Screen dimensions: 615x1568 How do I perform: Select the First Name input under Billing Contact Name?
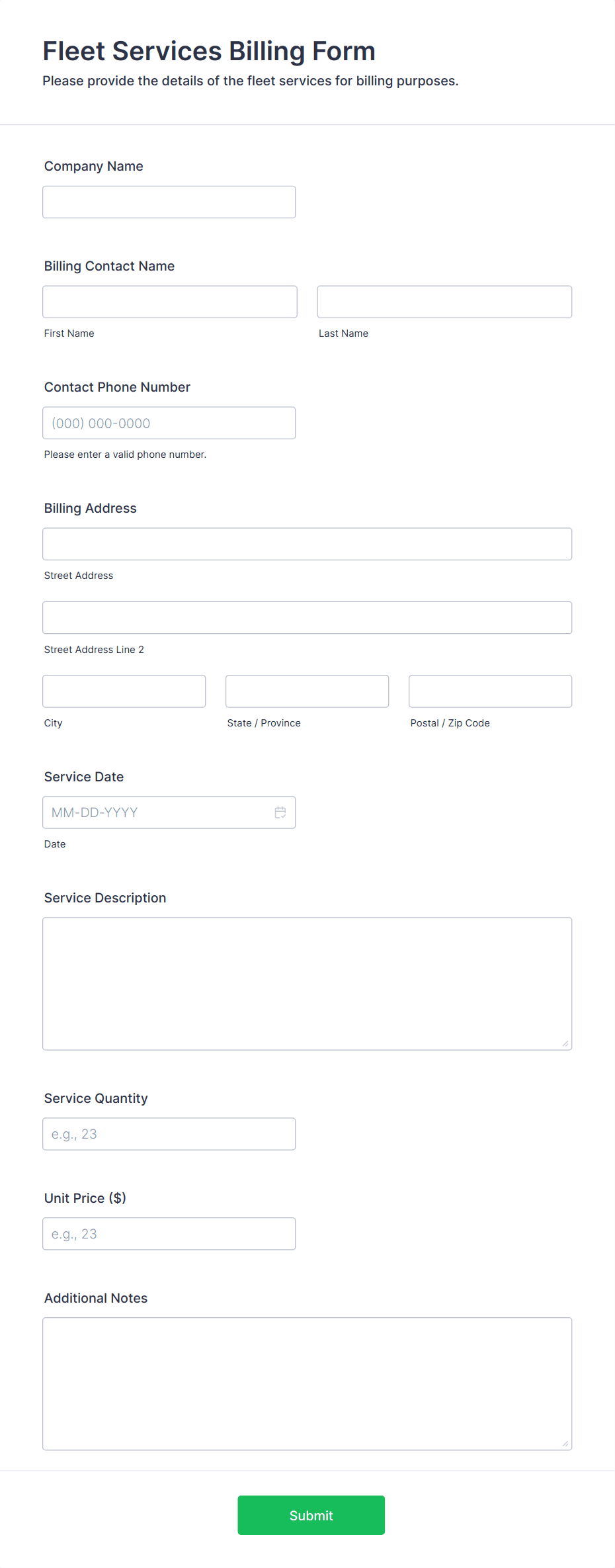point(170,301)
